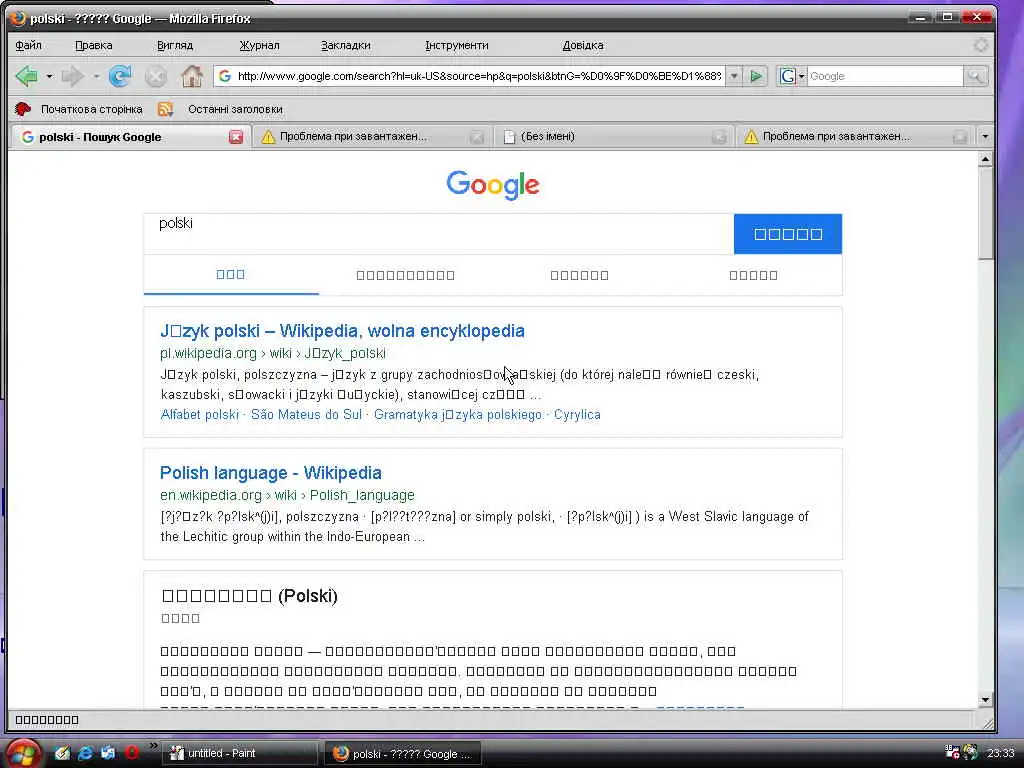Click the Google logo on page
This screenshot has width=1024, height=768.
(x=493, y=185)
